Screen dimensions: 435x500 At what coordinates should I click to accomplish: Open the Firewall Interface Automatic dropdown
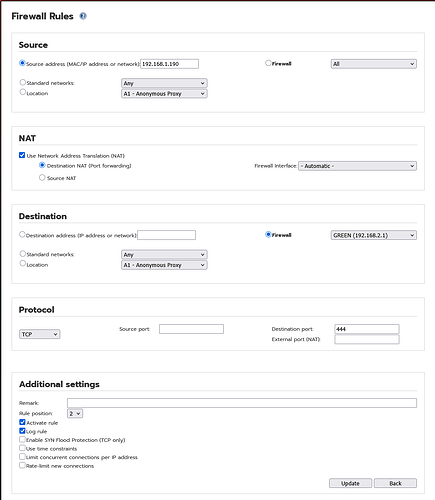coord(357,166)
